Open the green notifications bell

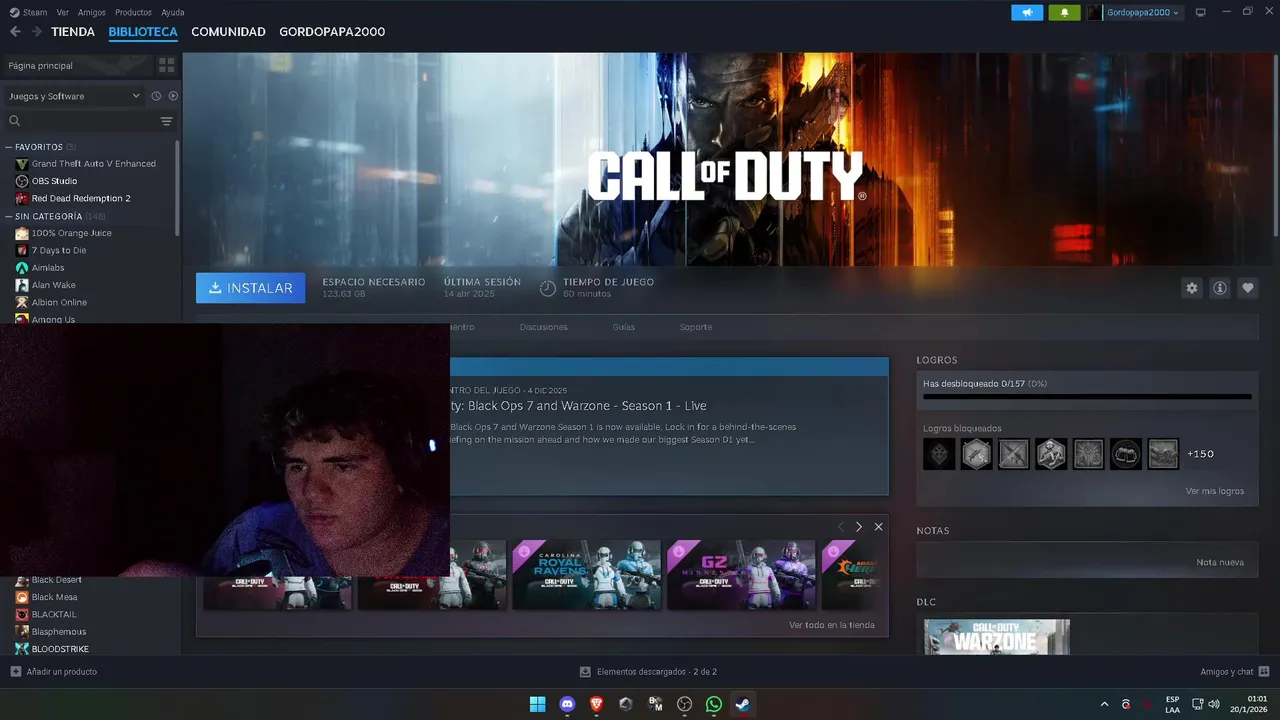1064,12
